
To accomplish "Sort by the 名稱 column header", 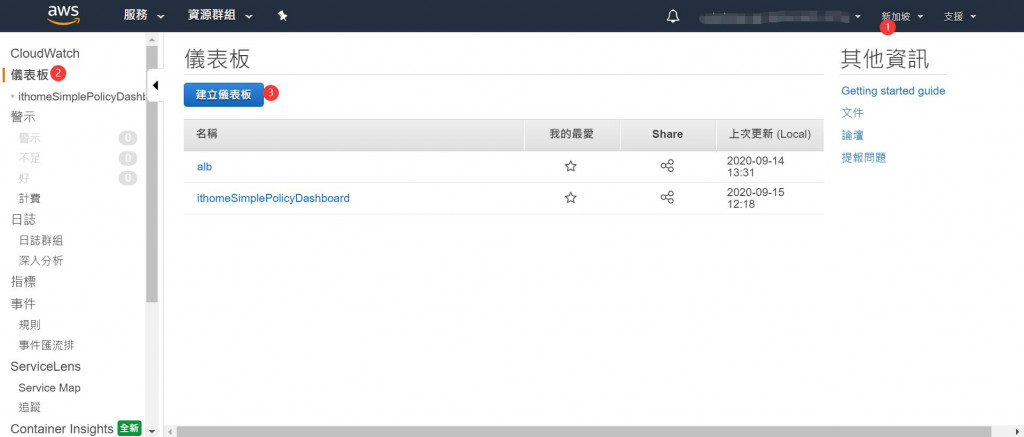I will (x=354, y=135).
